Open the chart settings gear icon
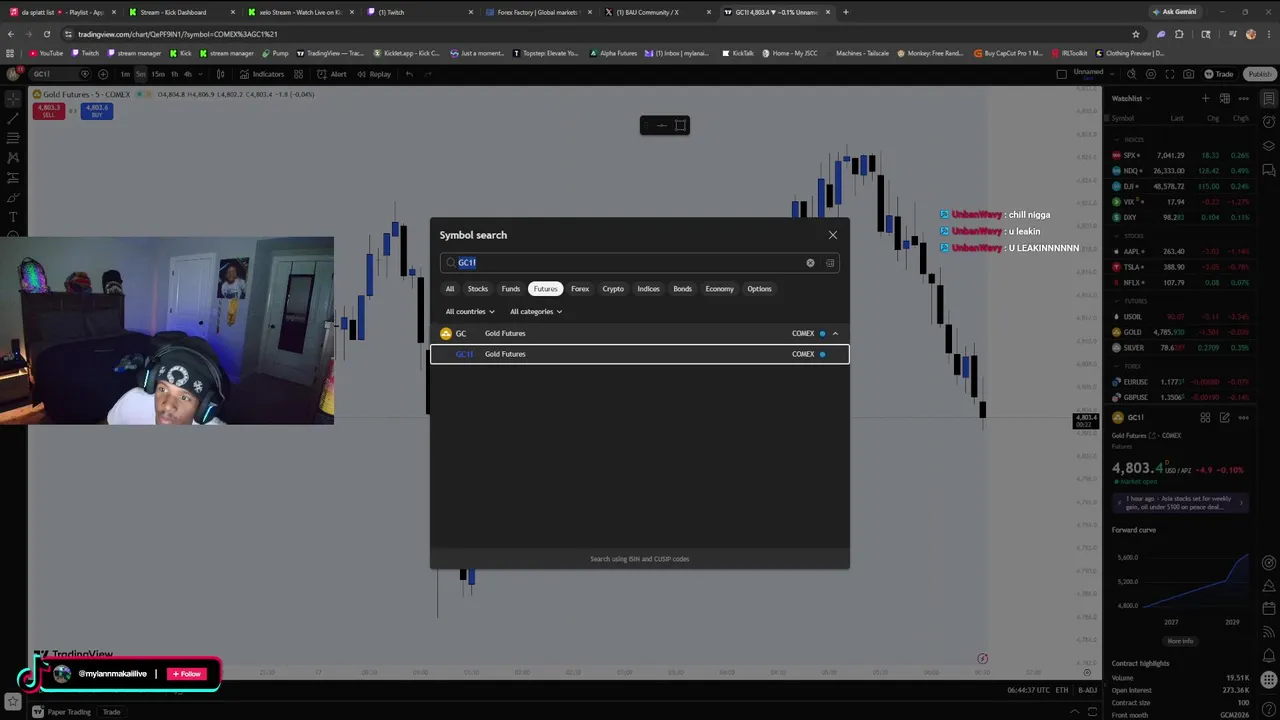1280x720 pixels. [x=1152, y=74]
